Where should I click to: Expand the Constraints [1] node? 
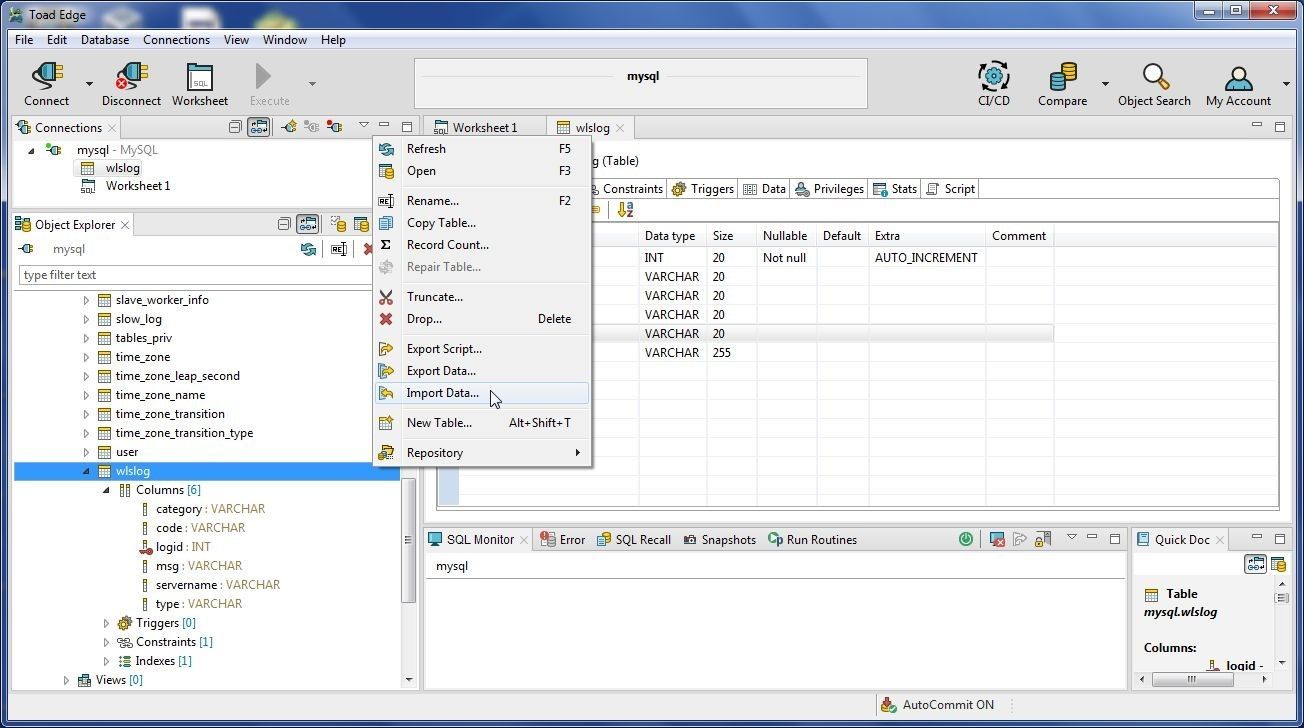(x=106, y=642)
